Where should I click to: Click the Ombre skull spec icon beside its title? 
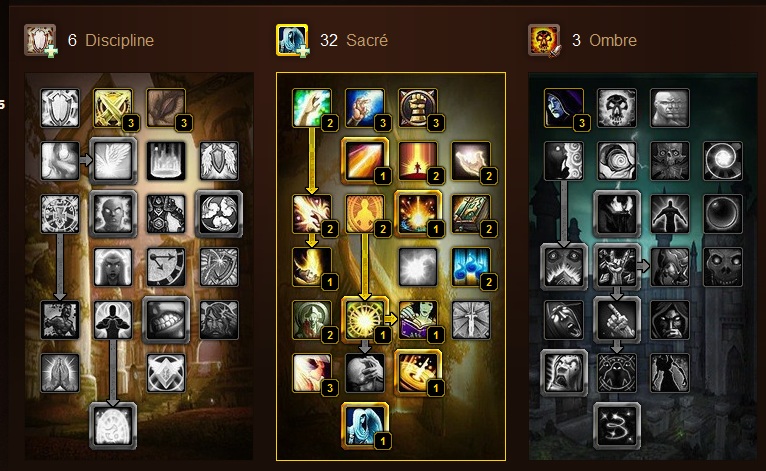(544, 40)
